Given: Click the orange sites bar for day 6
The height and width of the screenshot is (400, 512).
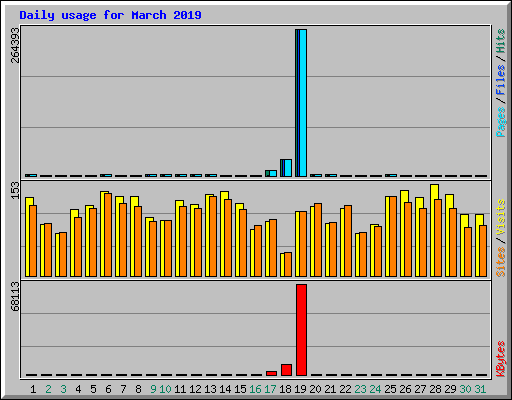Looking at the screenshot, I should coord(108,235).
